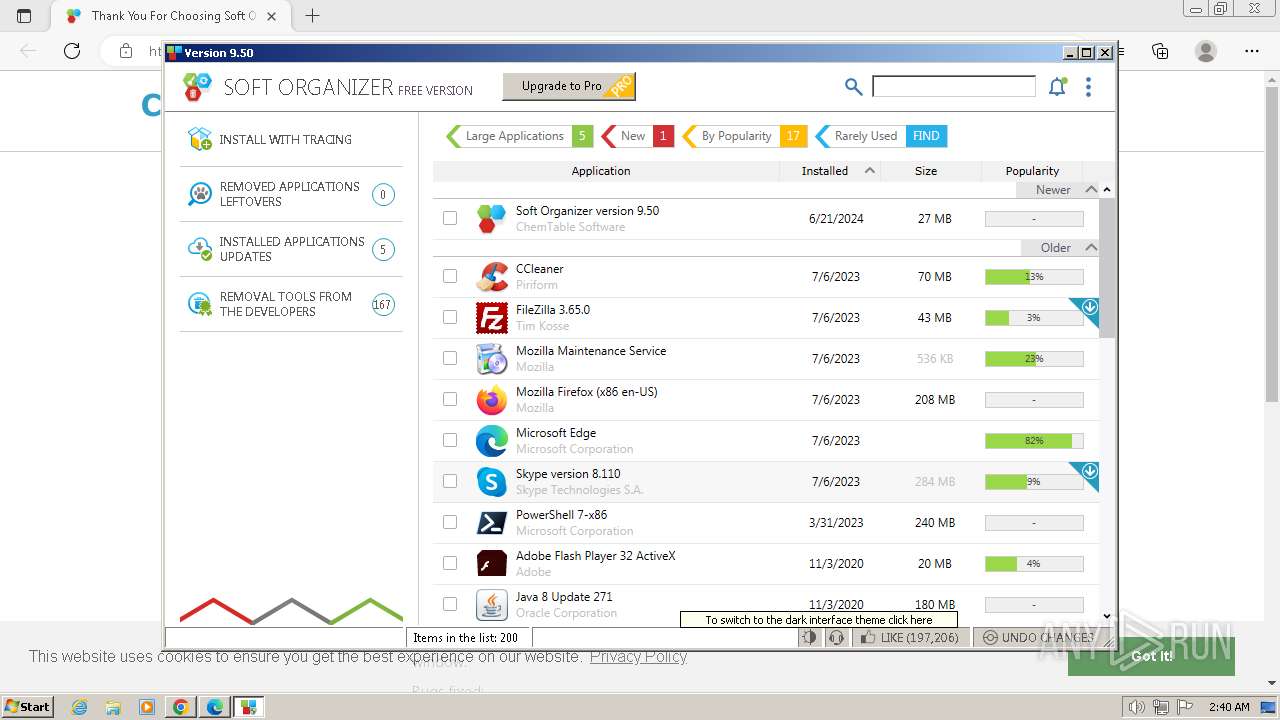
Task: Click the Install with Tracing icon
Action: pos(200,139)
